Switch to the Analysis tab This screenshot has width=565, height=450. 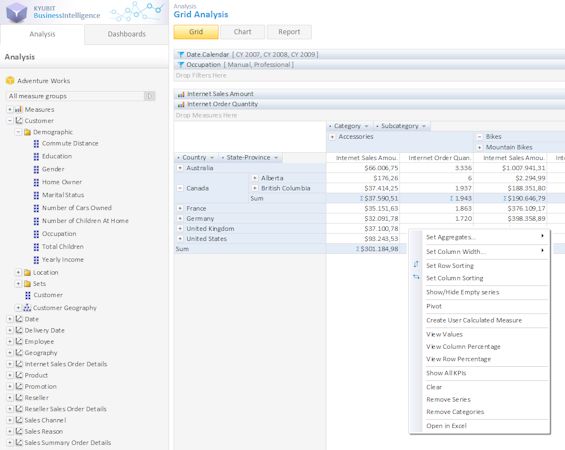42,35
